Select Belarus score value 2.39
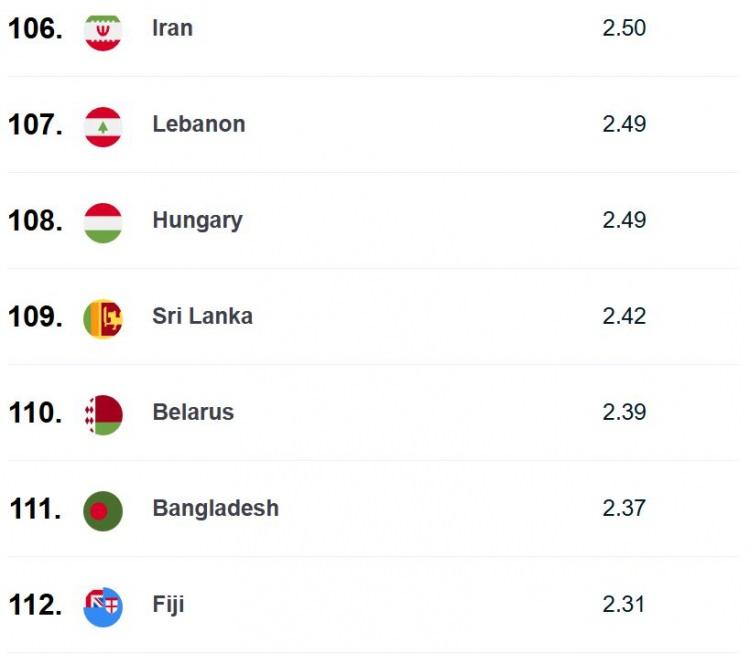Image resolution: width=750 pixels, height=654 pixels. point(624,412)
